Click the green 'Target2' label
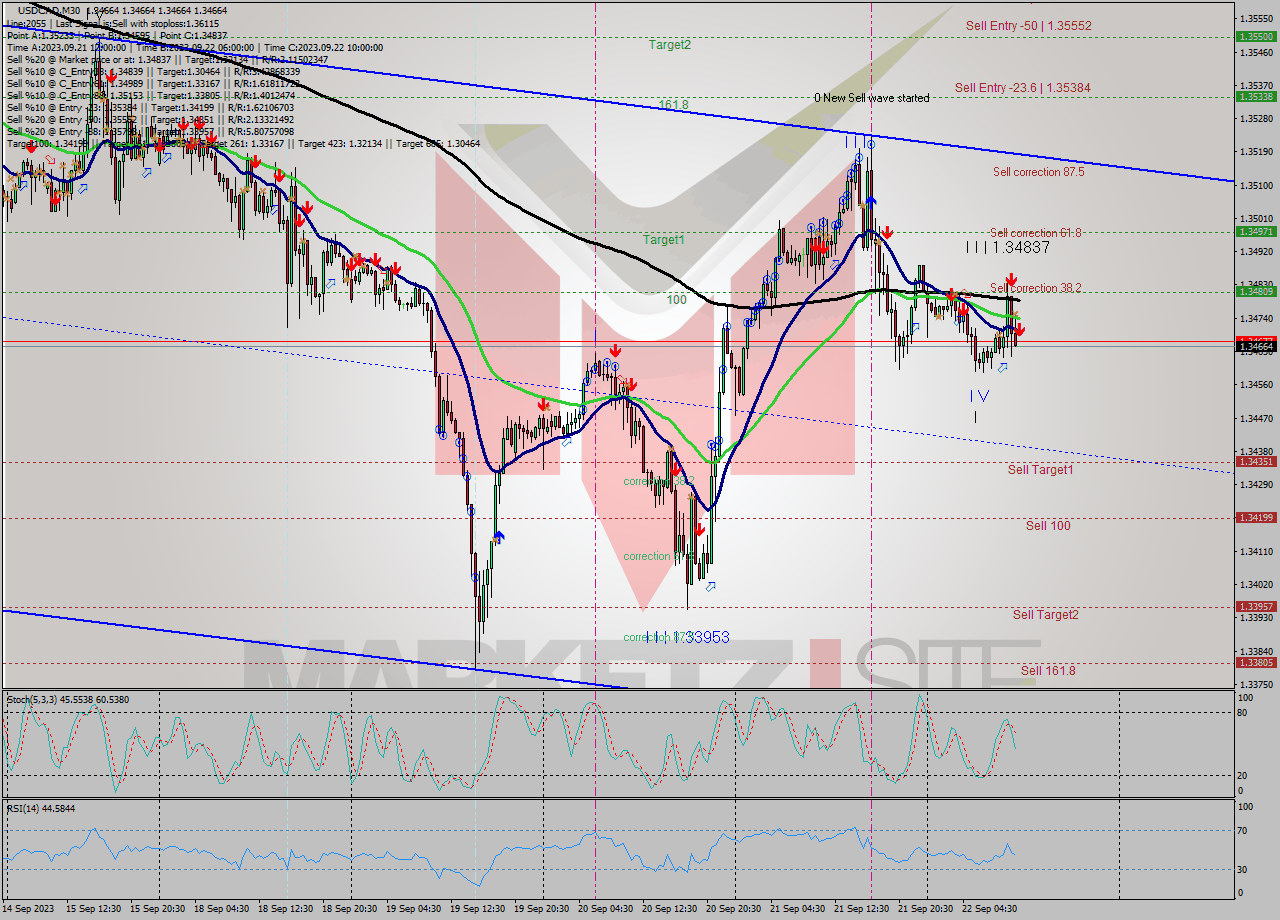The height and width of the screenshot is (920, 1280). 669,45
